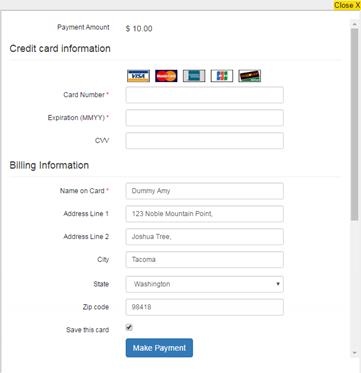Close the payment dialog with Close X

(x=347, y=5)
